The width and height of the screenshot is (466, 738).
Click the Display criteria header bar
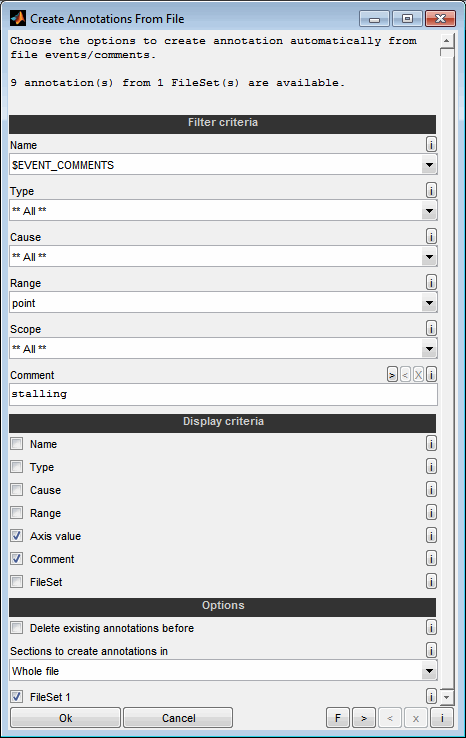223,422
